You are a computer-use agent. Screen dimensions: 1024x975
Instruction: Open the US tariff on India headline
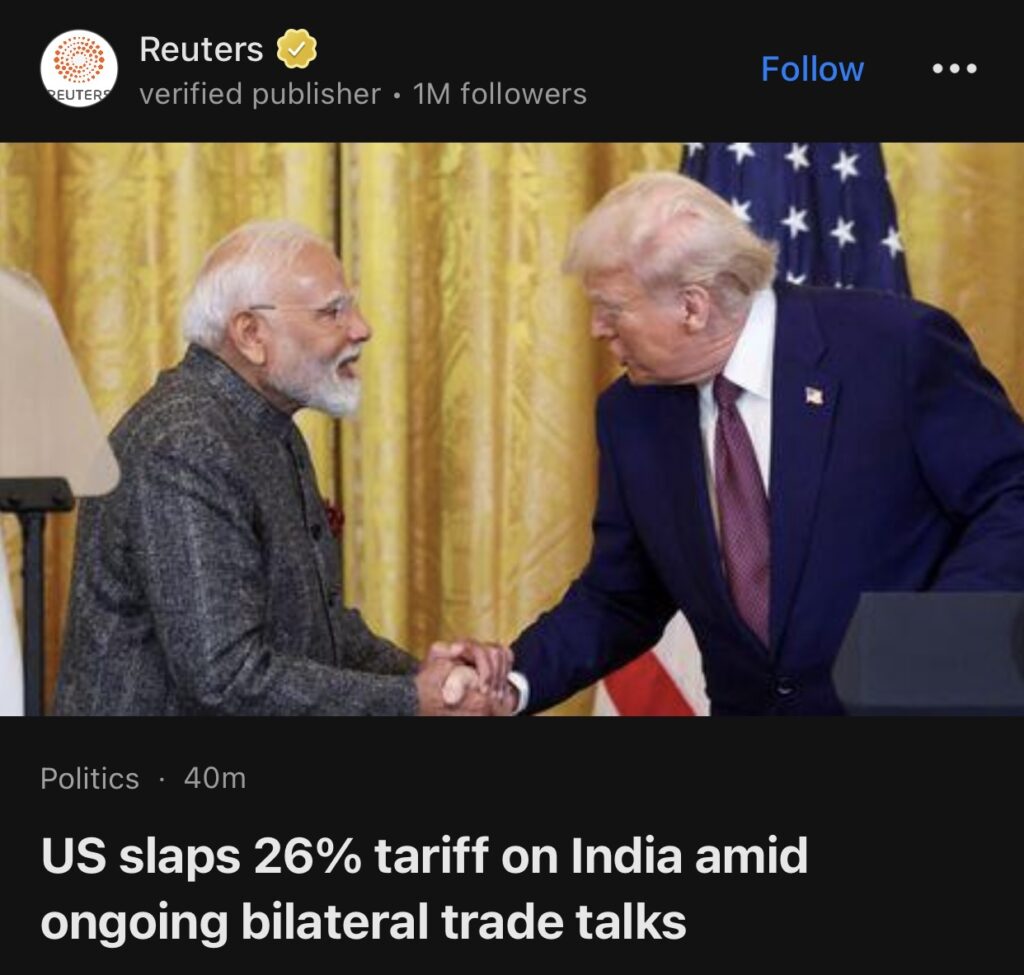click(x=424, y=887)
